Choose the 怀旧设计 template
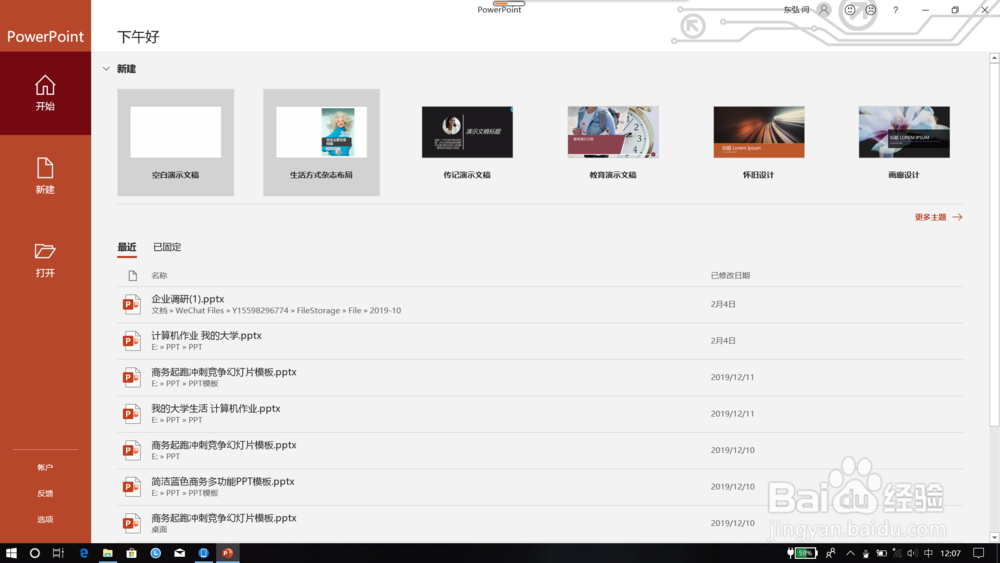Image resolution: width=1000 pixels, height=563 pixels. click(758, 142)
